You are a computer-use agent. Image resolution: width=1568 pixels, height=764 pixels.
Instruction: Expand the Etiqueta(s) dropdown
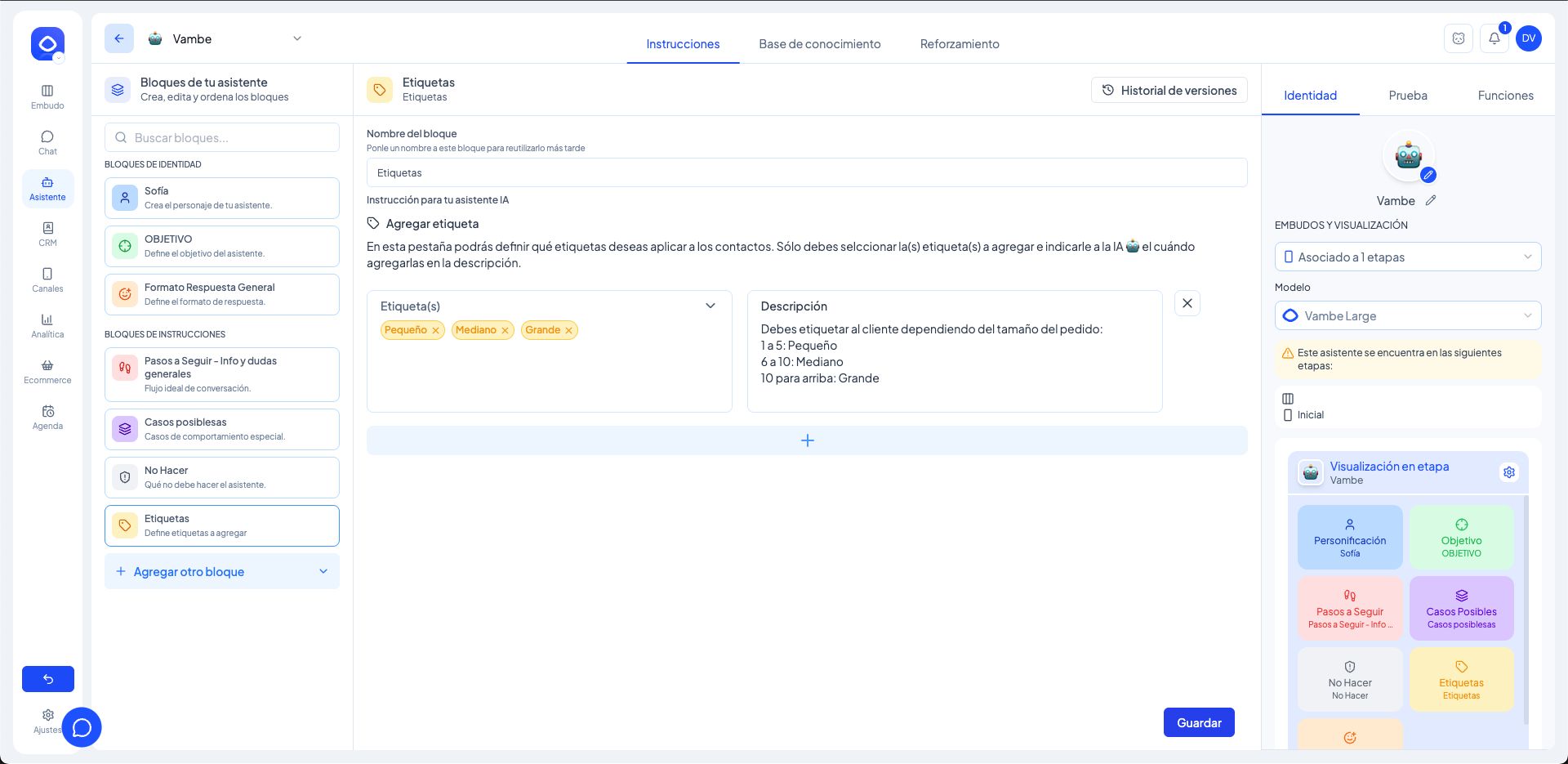click(710, 306)
